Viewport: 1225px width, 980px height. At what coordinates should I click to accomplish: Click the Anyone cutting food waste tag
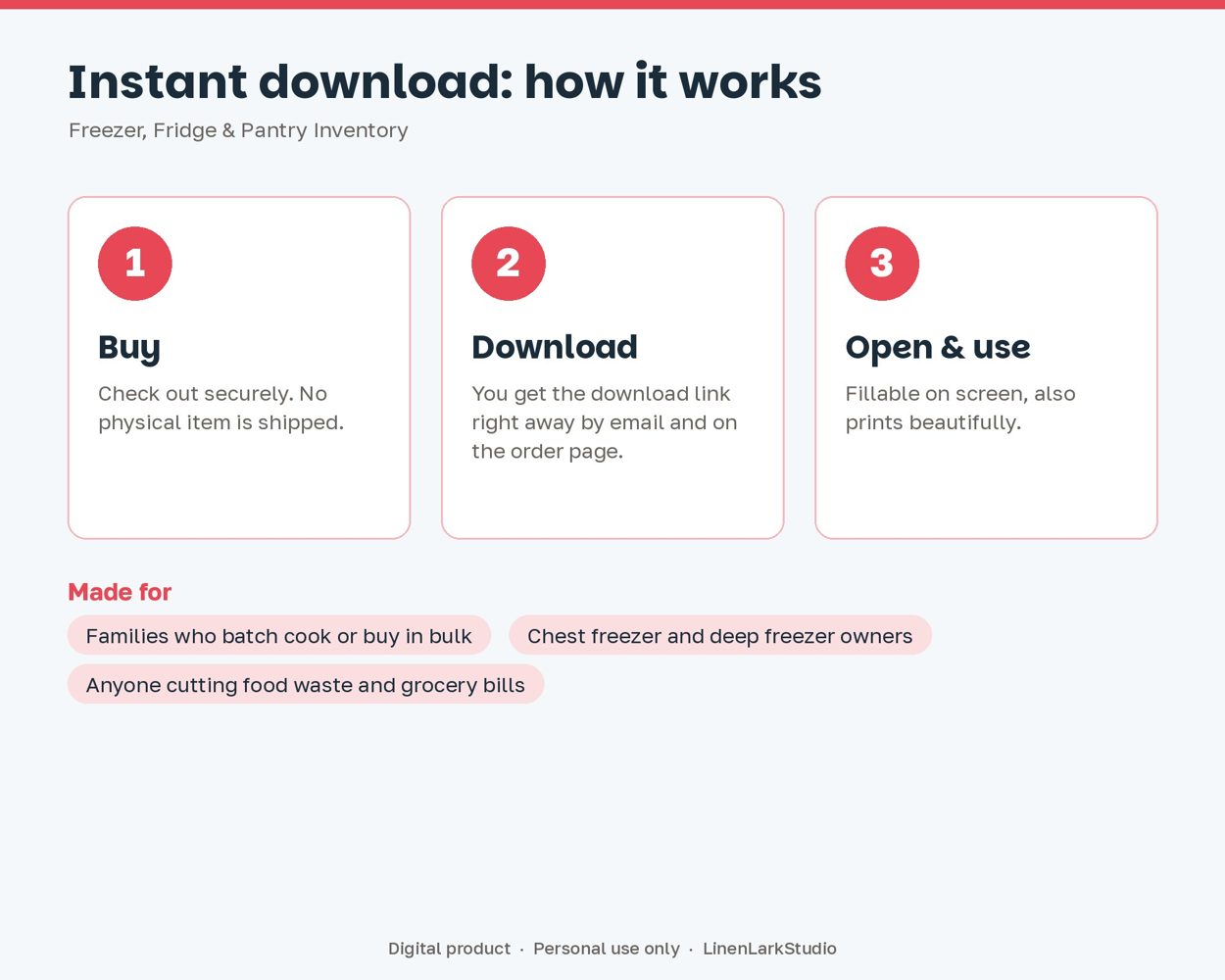pyautogui.click(x=306, y=684)
